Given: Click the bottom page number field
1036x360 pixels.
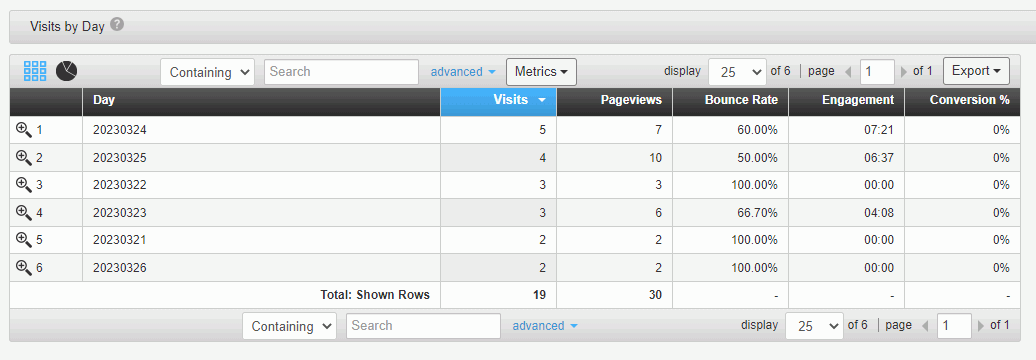Looking at the screenshot, I should (x=955, y=326).
